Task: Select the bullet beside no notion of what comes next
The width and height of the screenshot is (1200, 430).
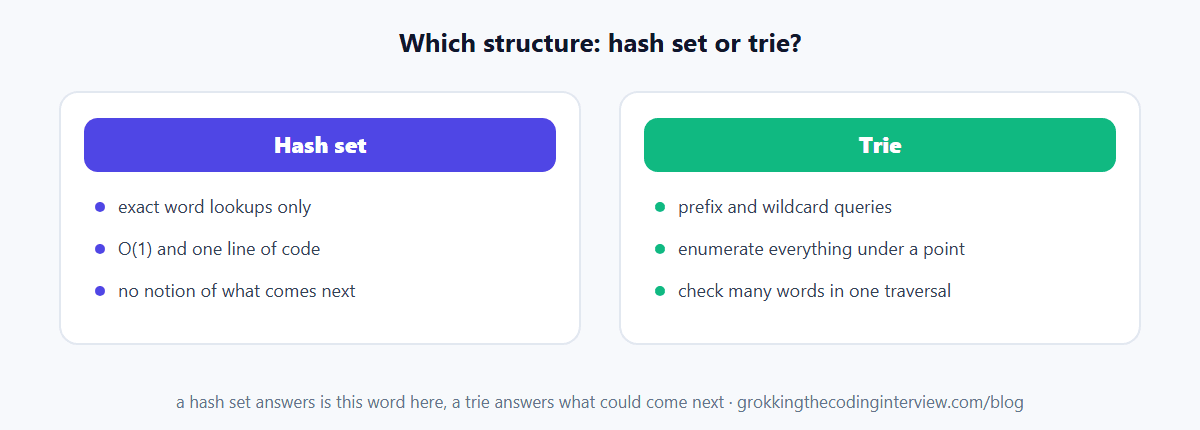Action: pyautogui.click(x=100, y=291)
